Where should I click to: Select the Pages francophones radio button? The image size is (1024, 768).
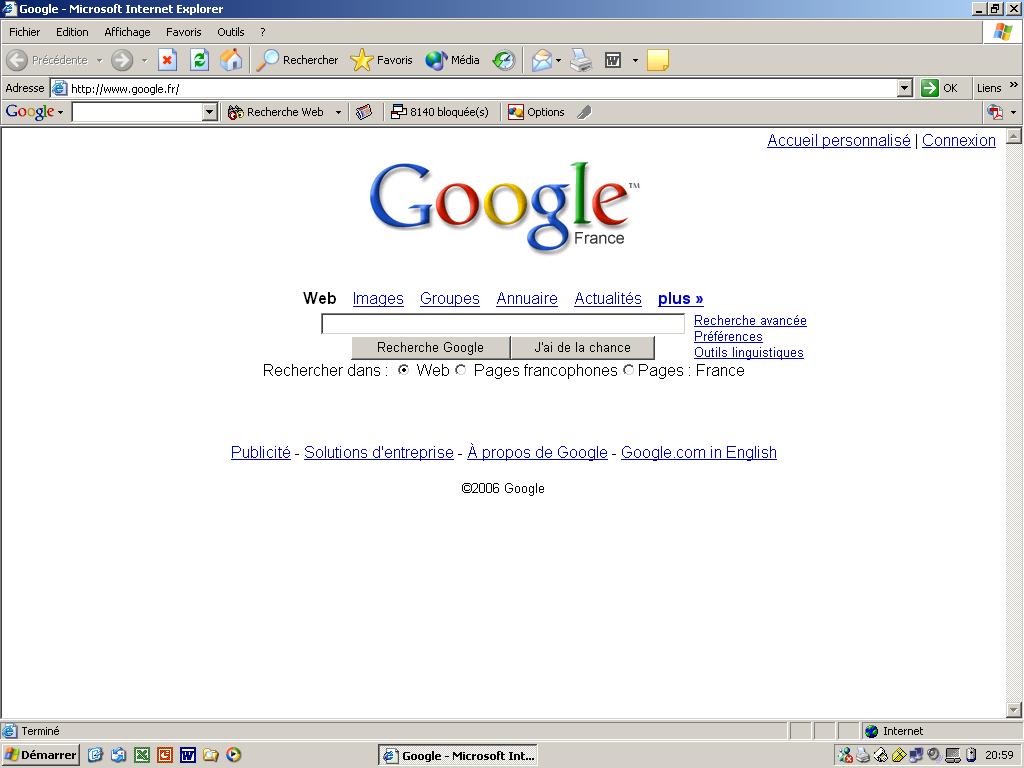[461, 370]
